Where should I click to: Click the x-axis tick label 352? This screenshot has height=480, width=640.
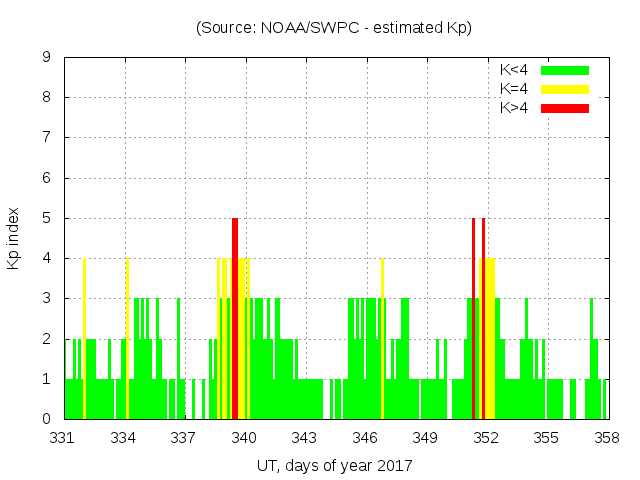pyautogui.click(x=486, y=437)
